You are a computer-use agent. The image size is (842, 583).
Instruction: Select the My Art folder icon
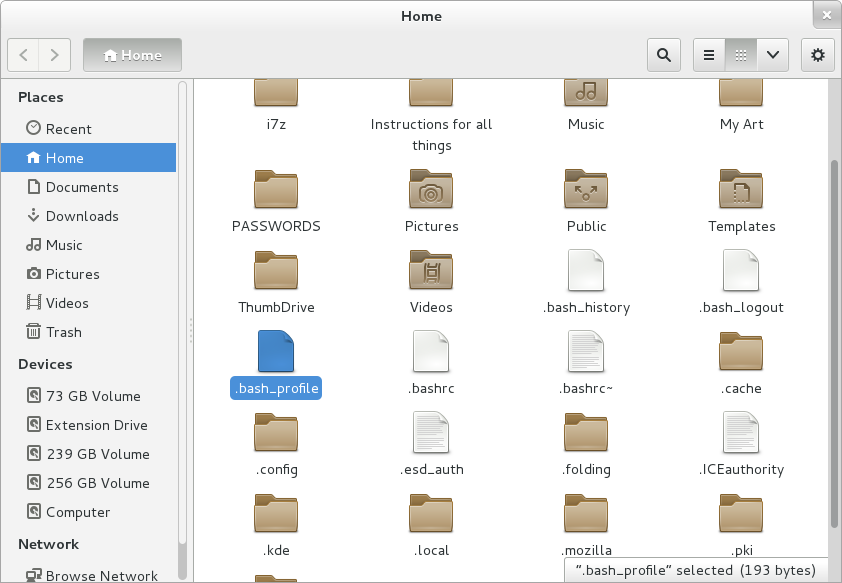click(741, 93)
